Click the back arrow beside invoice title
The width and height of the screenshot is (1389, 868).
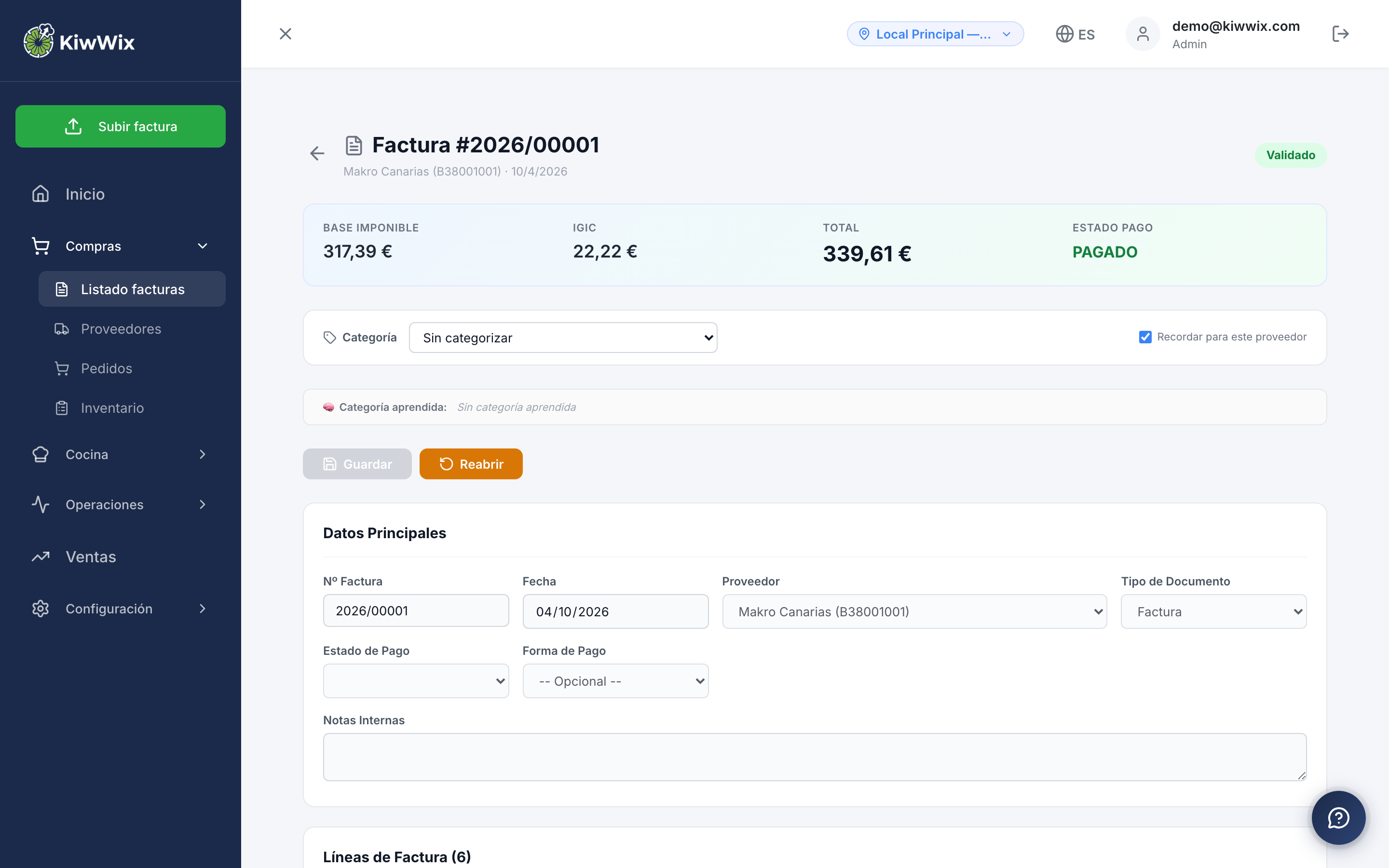pyautogui.click(x=317, y=153)
